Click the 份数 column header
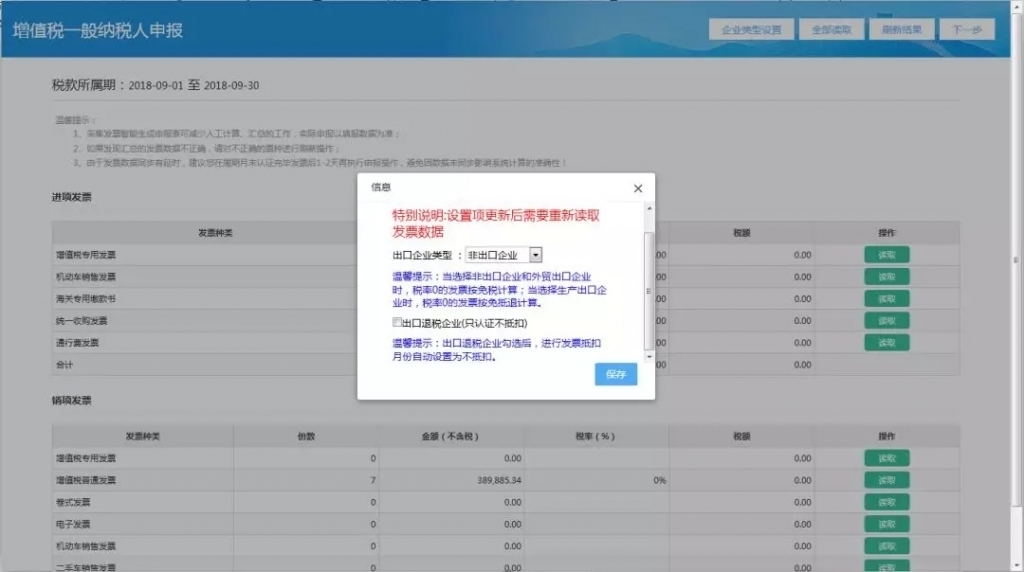This screenshot has width=1024, height=572. (306, 436)
